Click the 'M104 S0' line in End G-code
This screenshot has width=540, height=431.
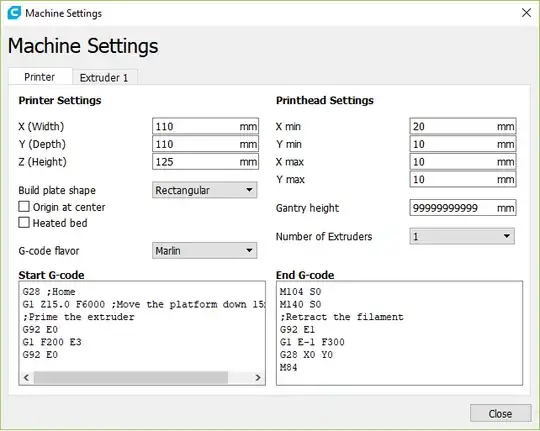coord(300,292)
